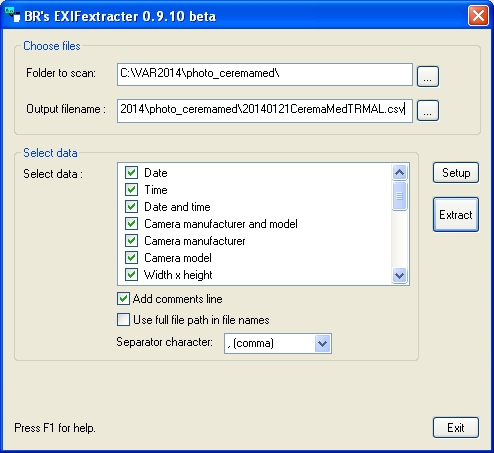Toggle the Width x height checkbox
This screenshot has width=494, height=453.
131,275
